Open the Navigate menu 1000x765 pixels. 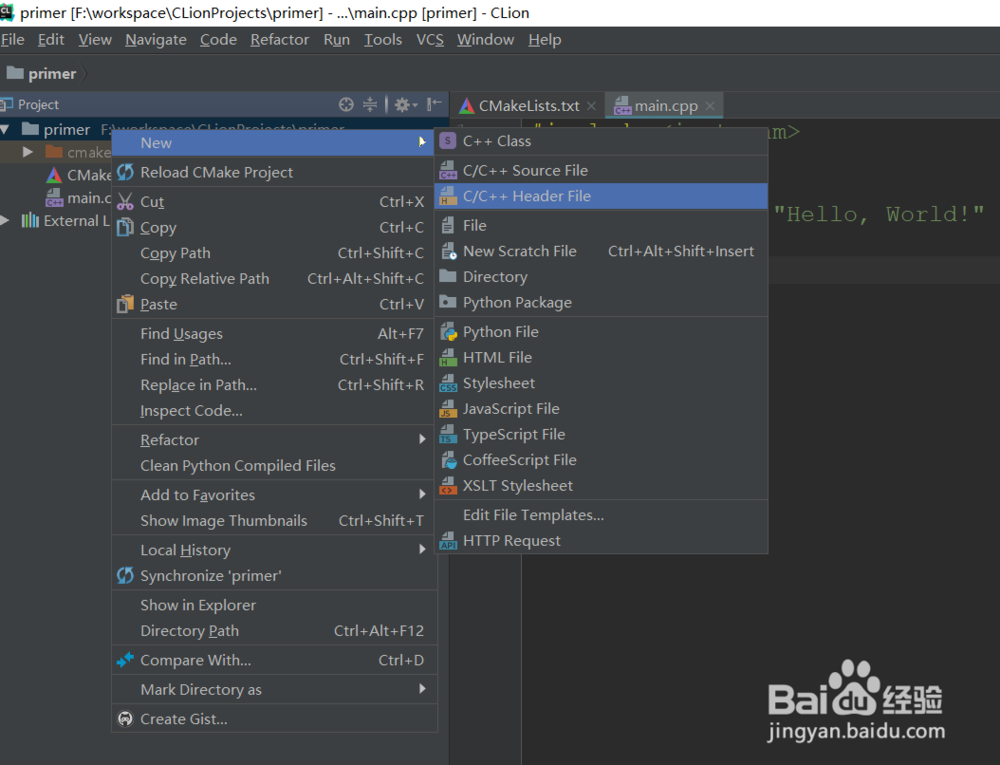(x=156, y=40)
